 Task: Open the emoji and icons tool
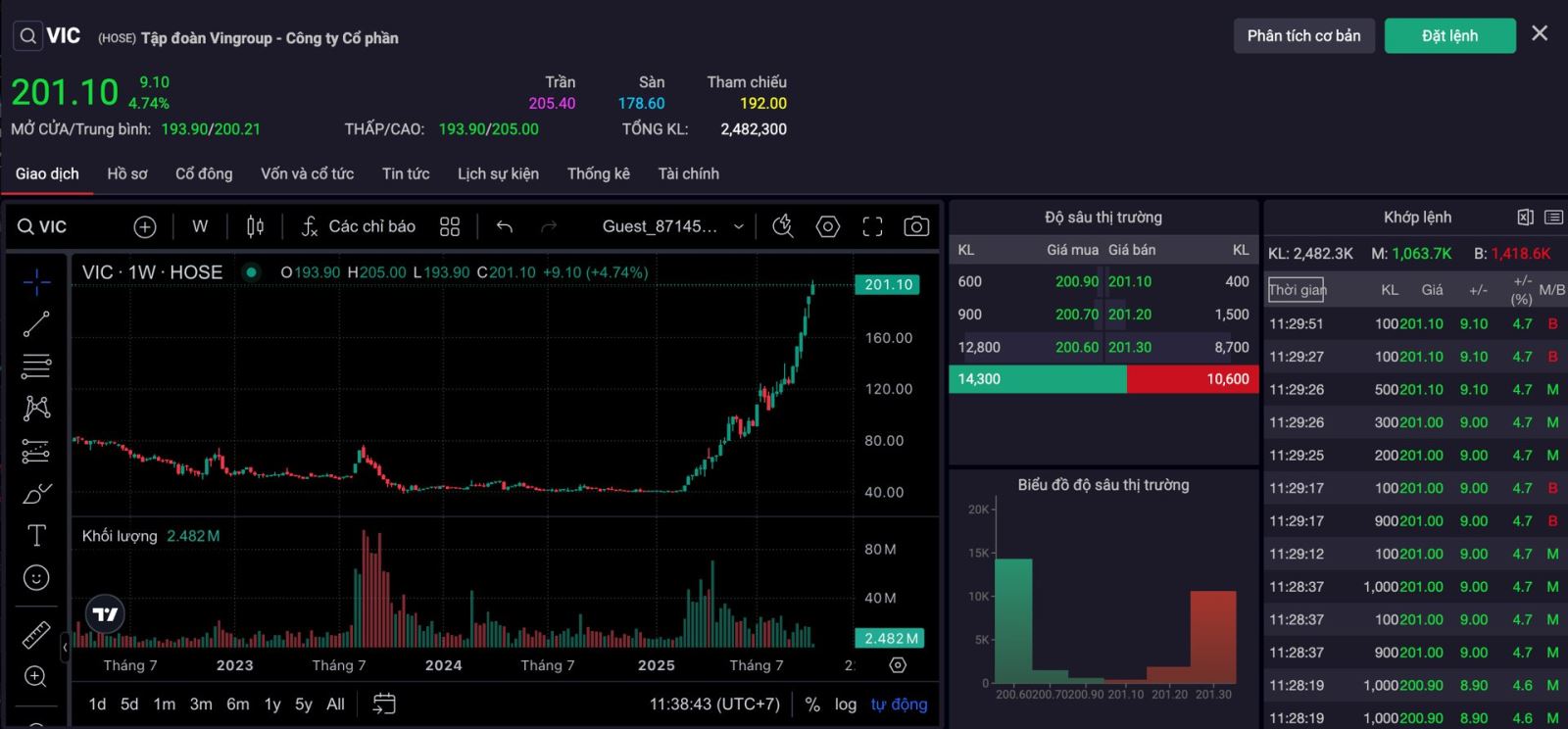point(36,578)
